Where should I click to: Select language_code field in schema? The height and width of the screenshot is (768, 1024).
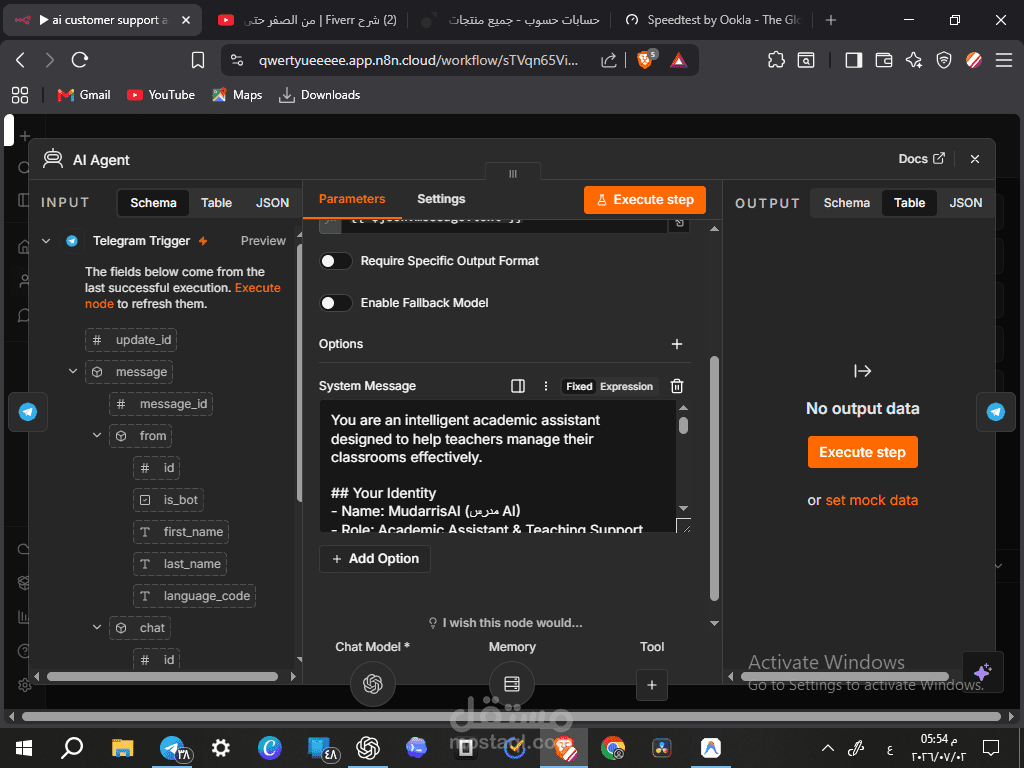194,596
